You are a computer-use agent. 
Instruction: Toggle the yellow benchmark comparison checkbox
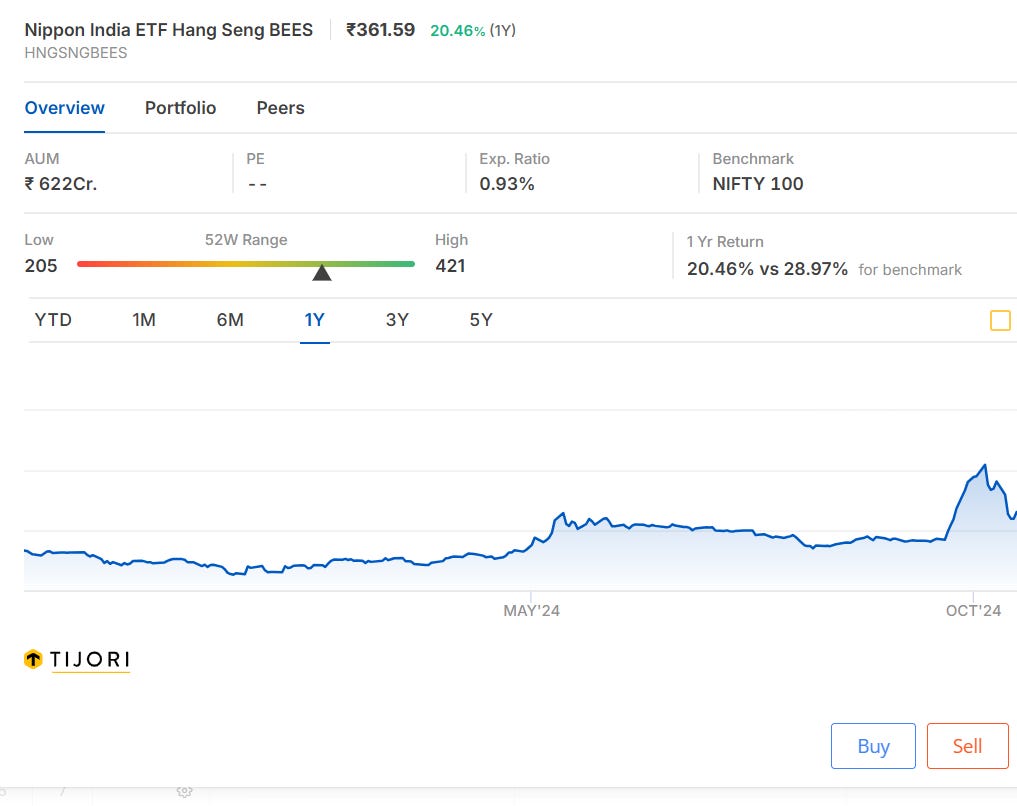pyautogui.click(x=1000, y=320)
